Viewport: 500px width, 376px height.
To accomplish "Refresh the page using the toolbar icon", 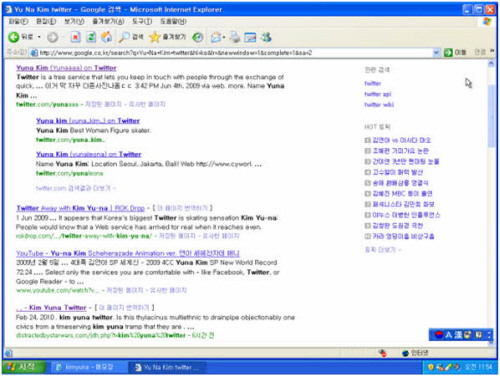I will click(x=91, y=37).
